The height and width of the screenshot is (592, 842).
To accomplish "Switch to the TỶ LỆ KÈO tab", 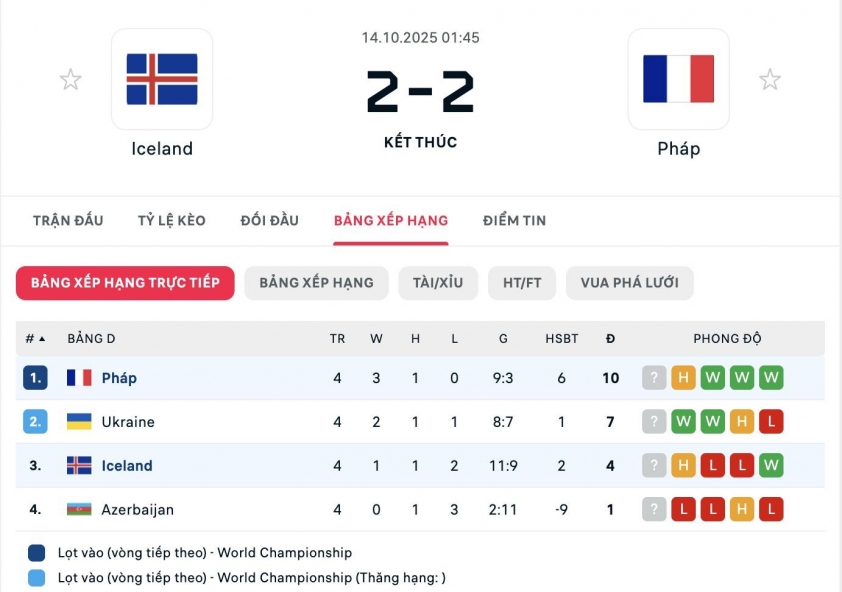I will (x=172, y=220).
